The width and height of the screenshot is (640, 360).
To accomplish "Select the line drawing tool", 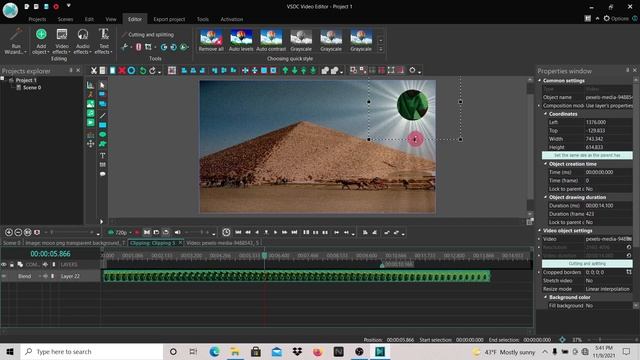I will [x=102, y=116].
